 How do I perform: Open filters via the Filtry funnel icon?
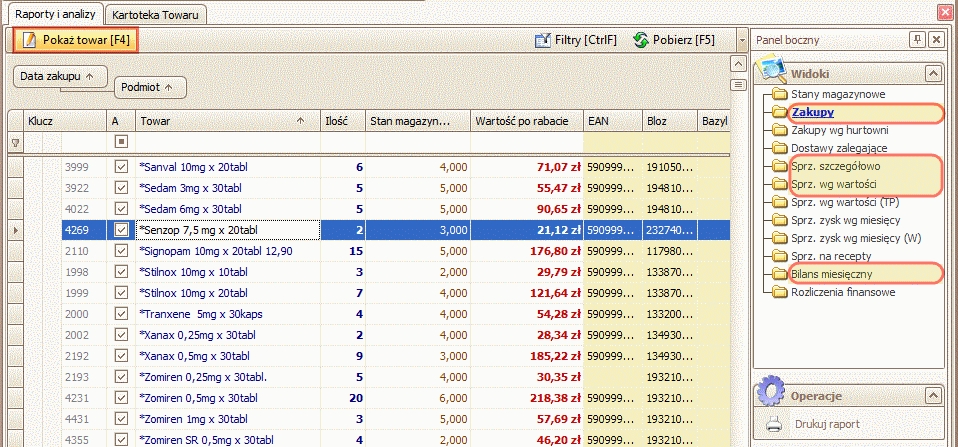543,40
